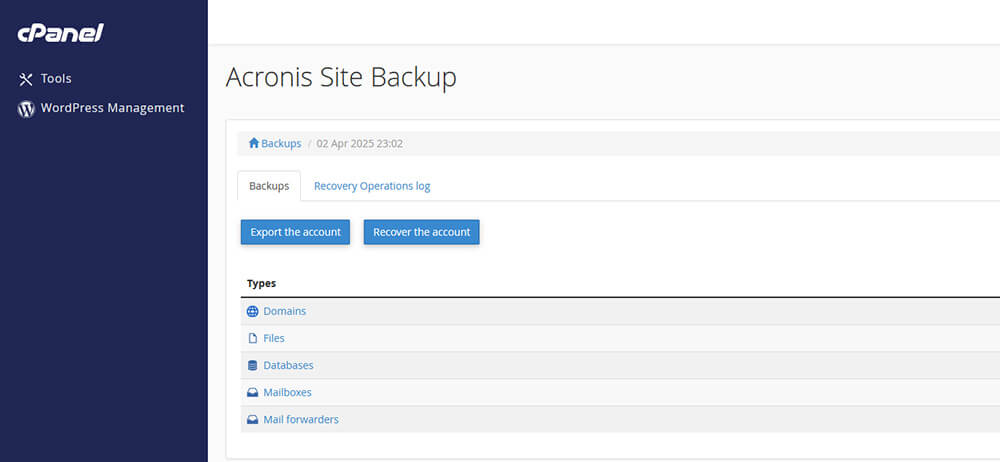Click the database icon beside Databases
Screen dimensions: 1000x462
pos(252,365)
